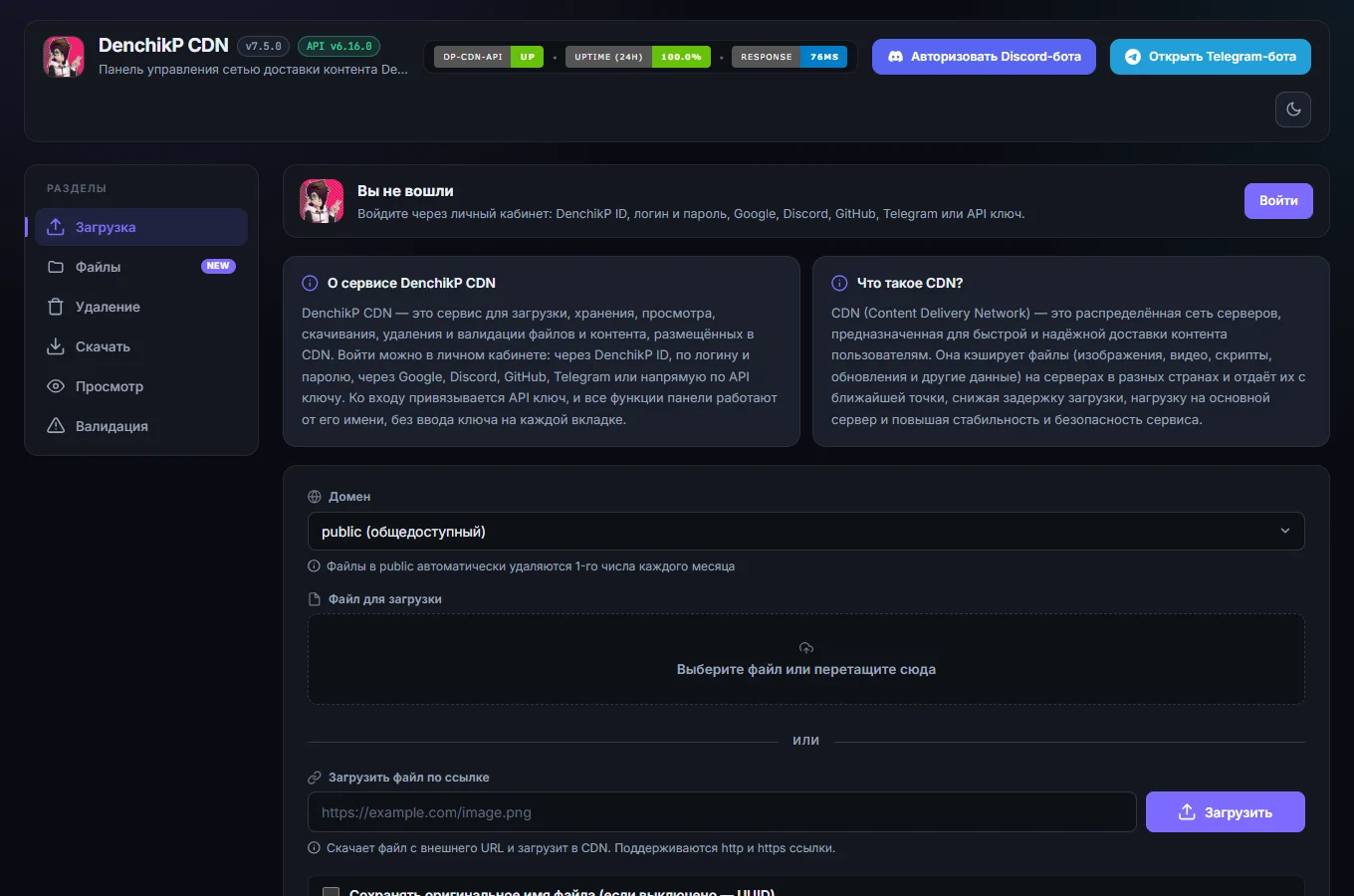
Task: Click the Discord icon in authorize button
Action: pos(895,57)
